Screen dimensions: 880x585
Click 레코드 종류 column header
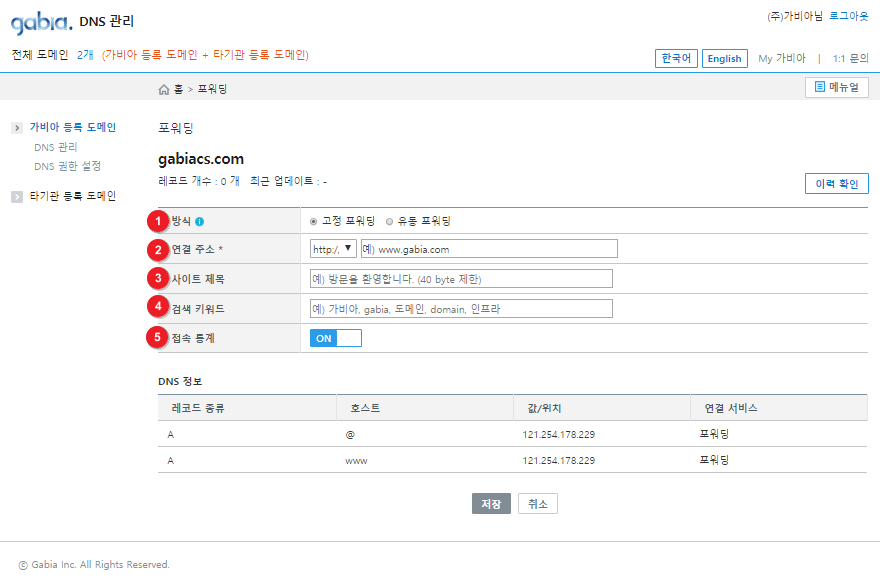198,408
